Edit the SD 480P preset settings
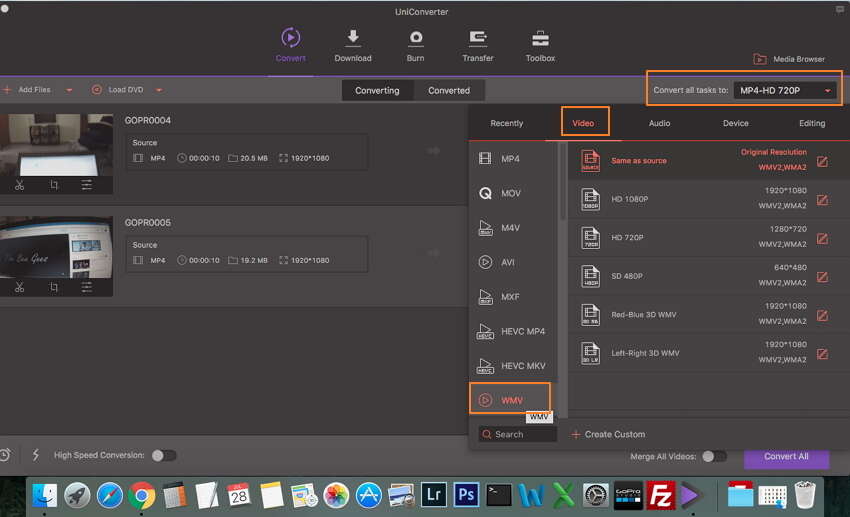Viewport: 850px width, 517px height. tap(822, 277)
